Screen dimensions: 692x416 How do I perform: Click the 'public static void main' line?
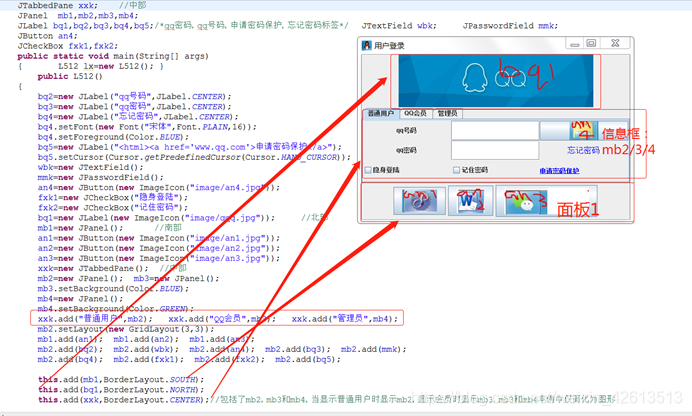(x=113, y=56)
